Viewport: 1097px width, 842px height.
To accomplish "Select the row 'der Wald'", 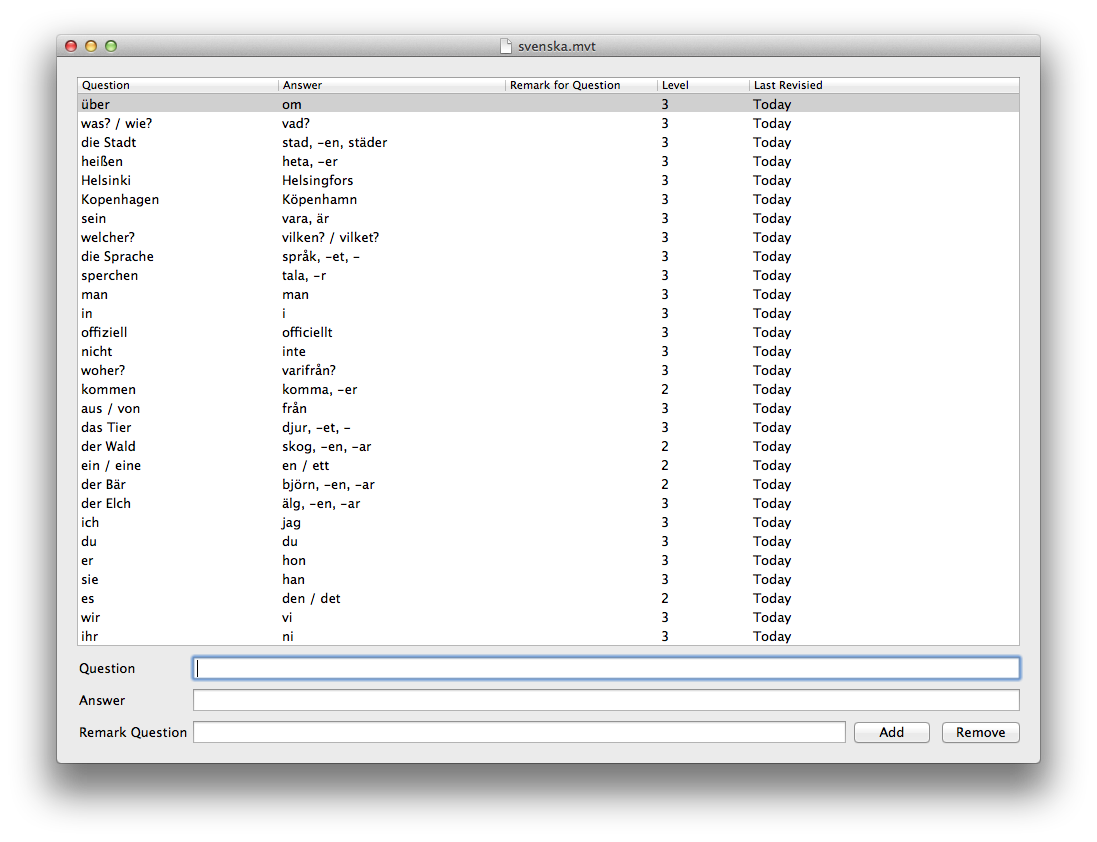I will coord(548,446).
